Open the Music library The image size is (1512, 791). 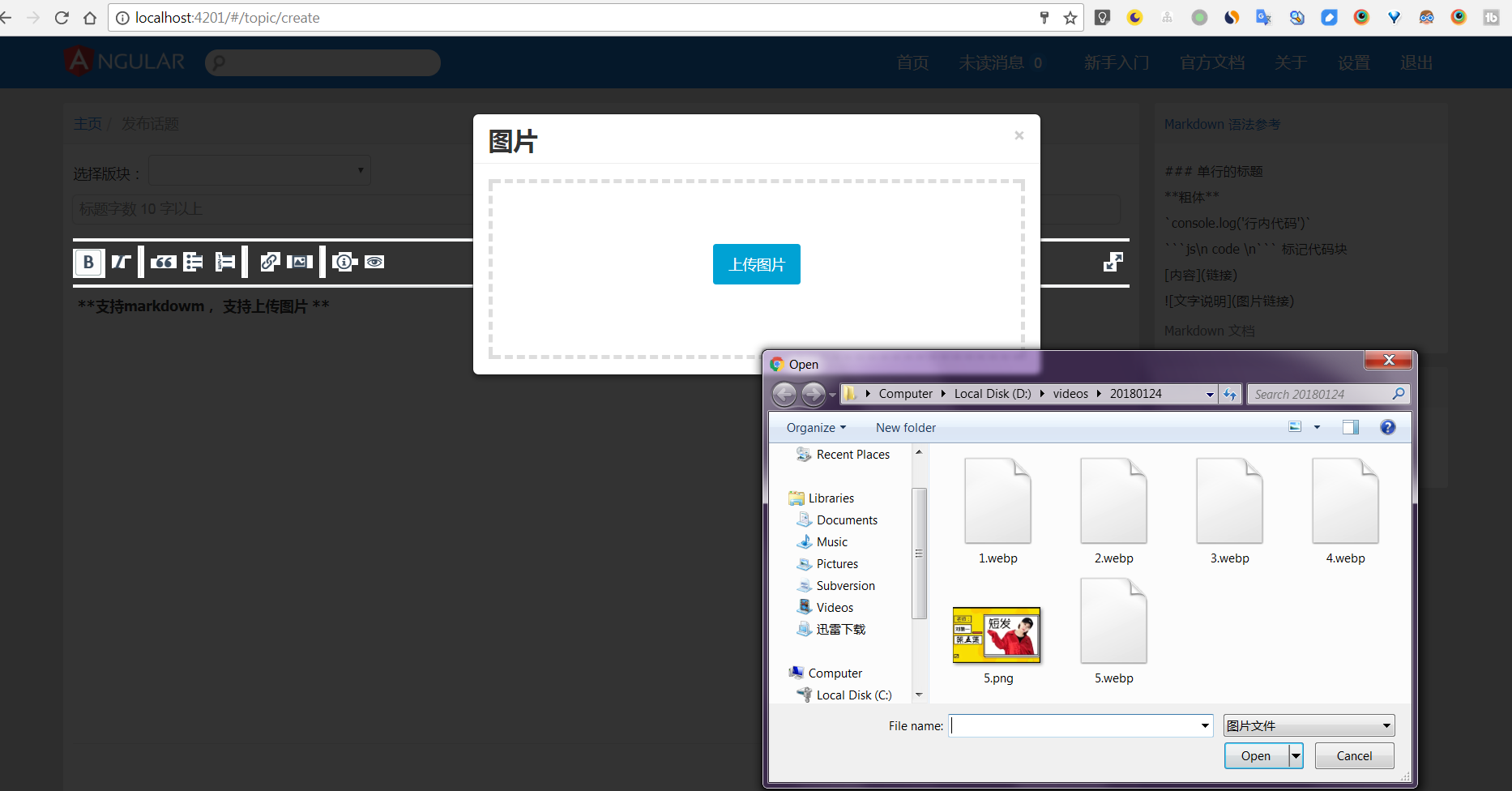822,542
